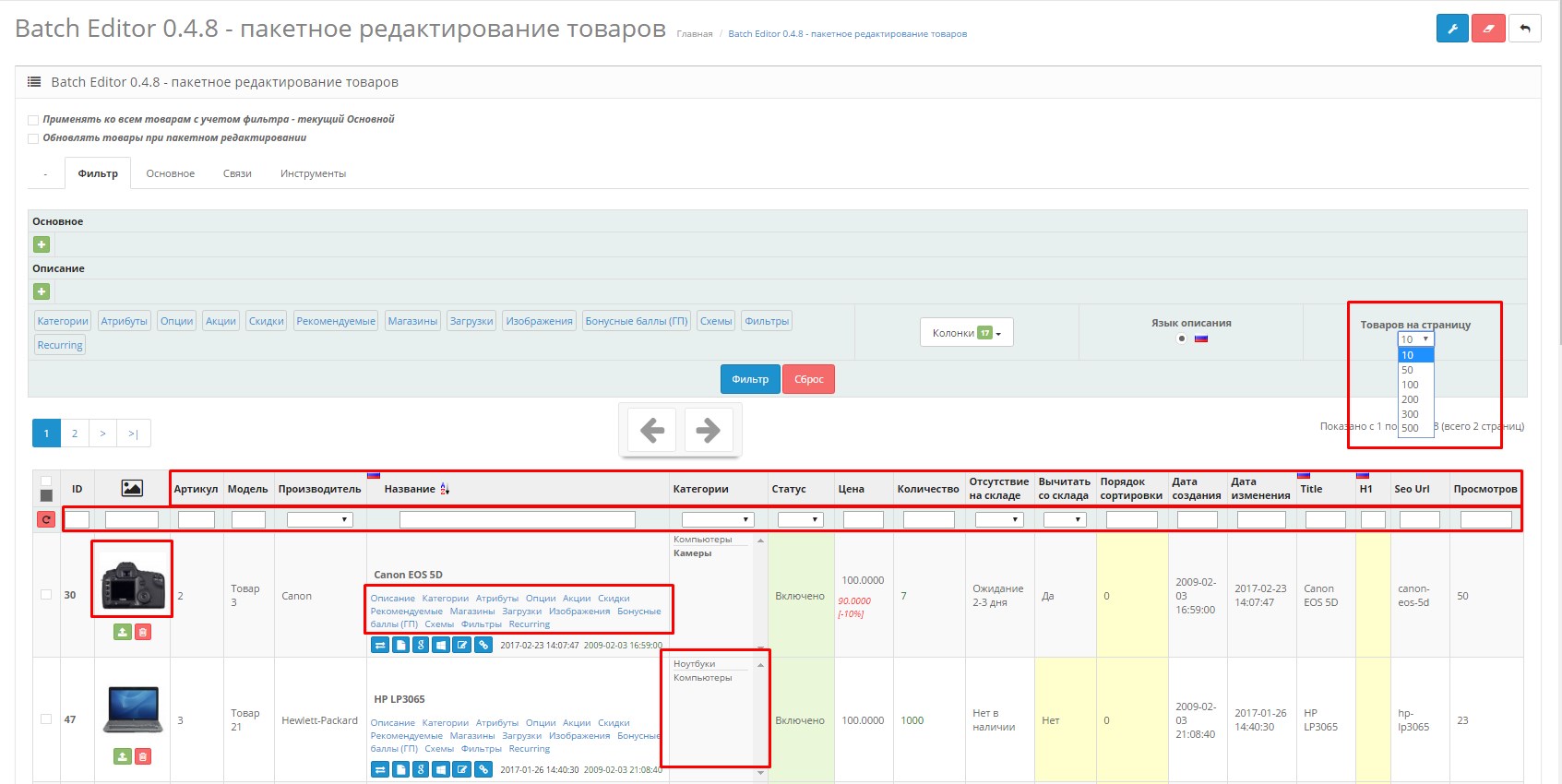Click the Камеры category in Canon row
Image resolution: width=1562 pixels, height=784 pixels.
693,553
